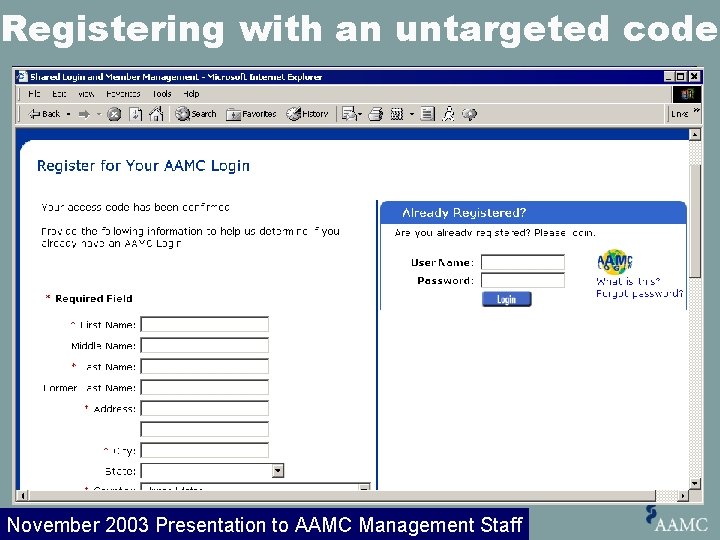
Task: Open the Favorites menu
Action: pyautogui.click(x=123, y=94)
